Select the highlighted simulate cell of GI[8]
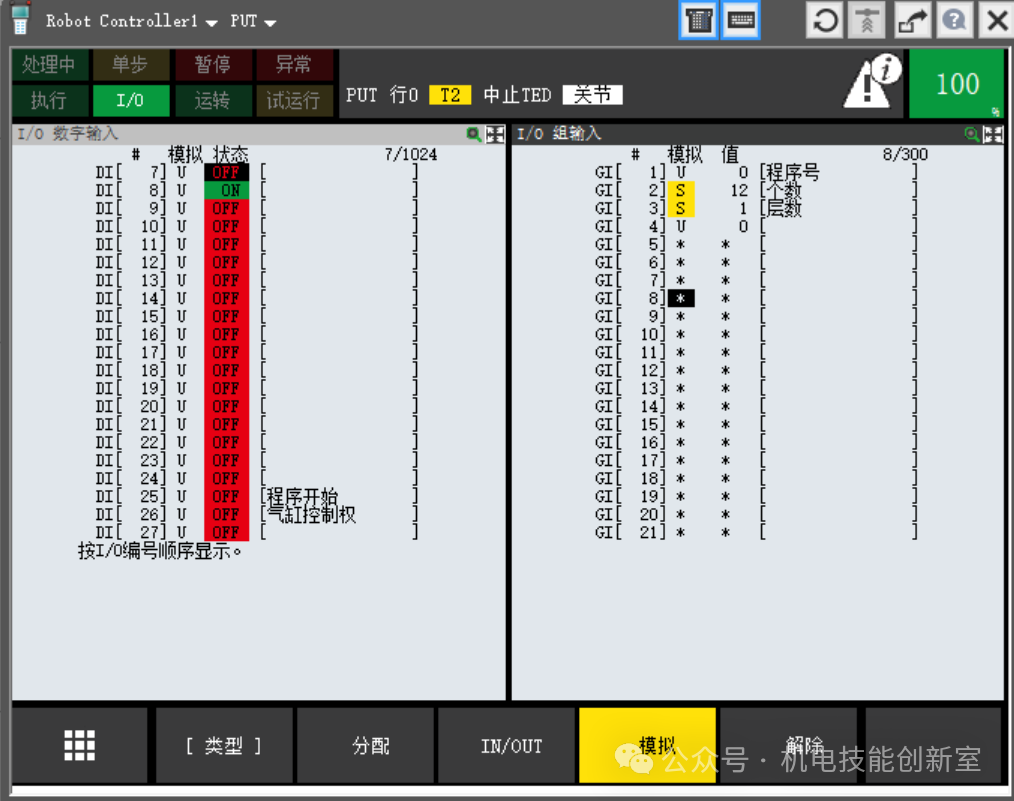The height and width of the screenshot is (801, 1014). (x=681, y=299)
